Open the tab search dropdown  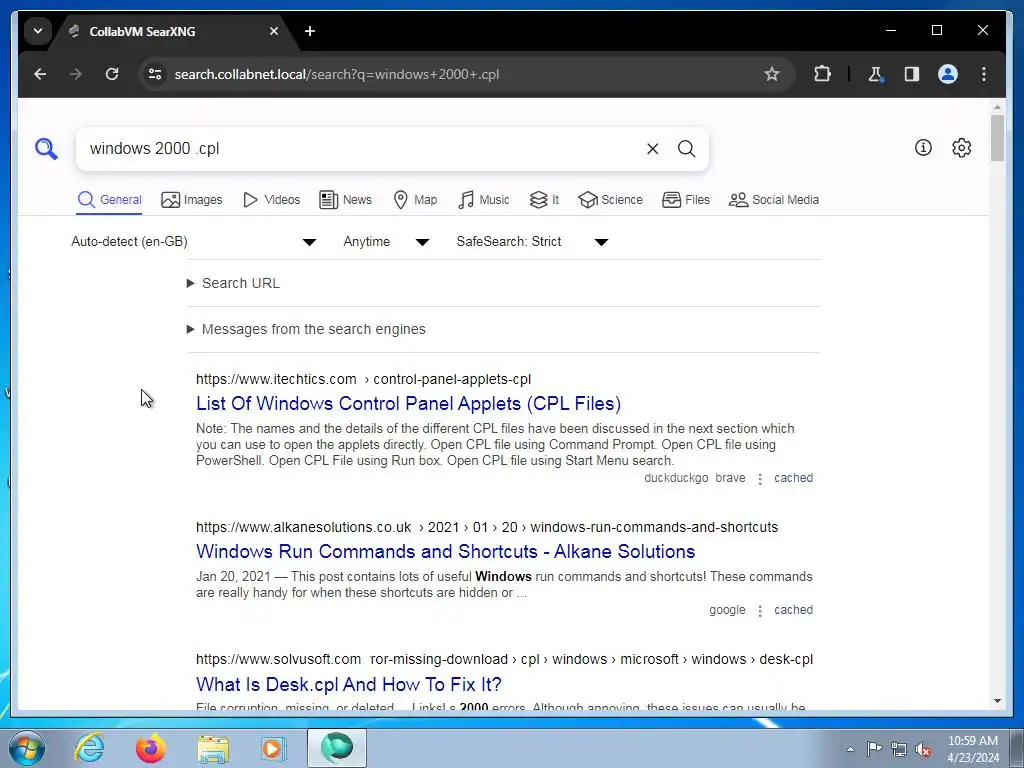pos(38,31)
